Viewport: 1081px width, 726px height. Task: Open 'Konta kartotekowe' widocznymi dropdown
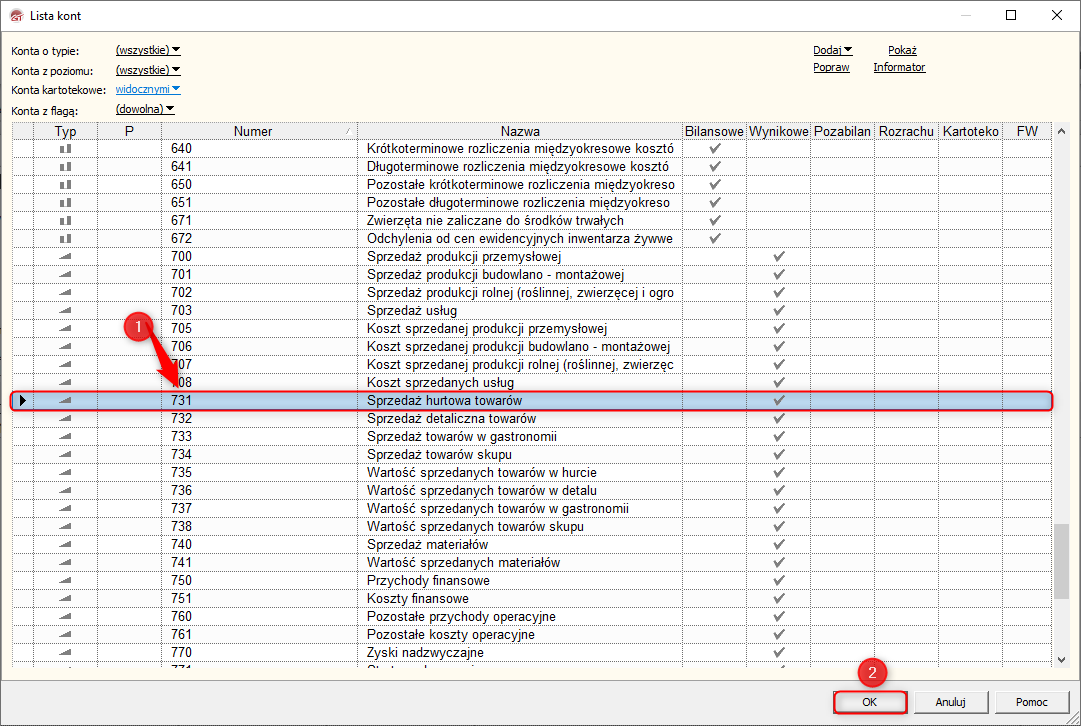(x=148, y=90)
